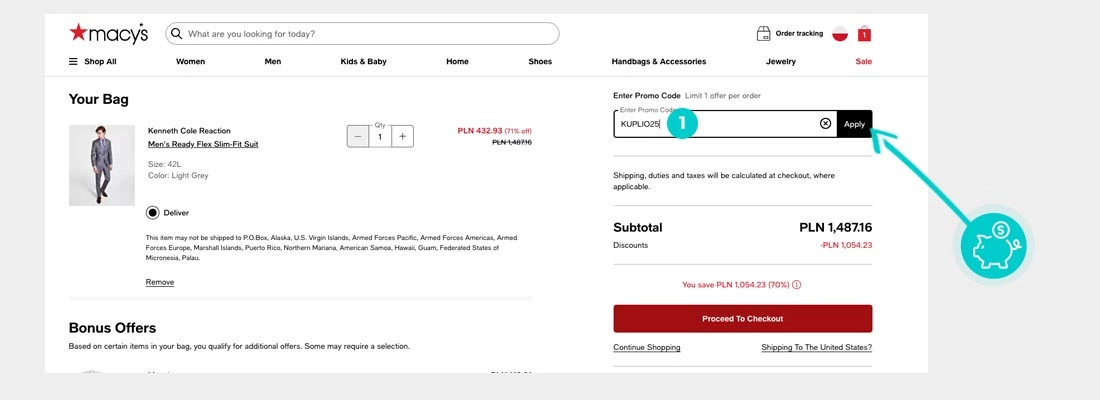Image resolution: width=1100 pixels, height=400 pixels.
Task: Click Proceed To Checkout button
Action: (x=742, y=318)
